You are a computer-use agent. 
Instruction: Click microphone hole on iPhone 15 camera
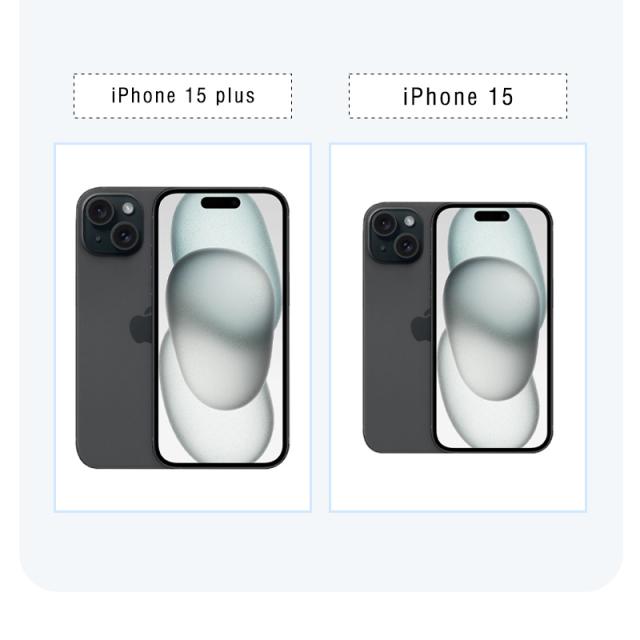point(382,247)
